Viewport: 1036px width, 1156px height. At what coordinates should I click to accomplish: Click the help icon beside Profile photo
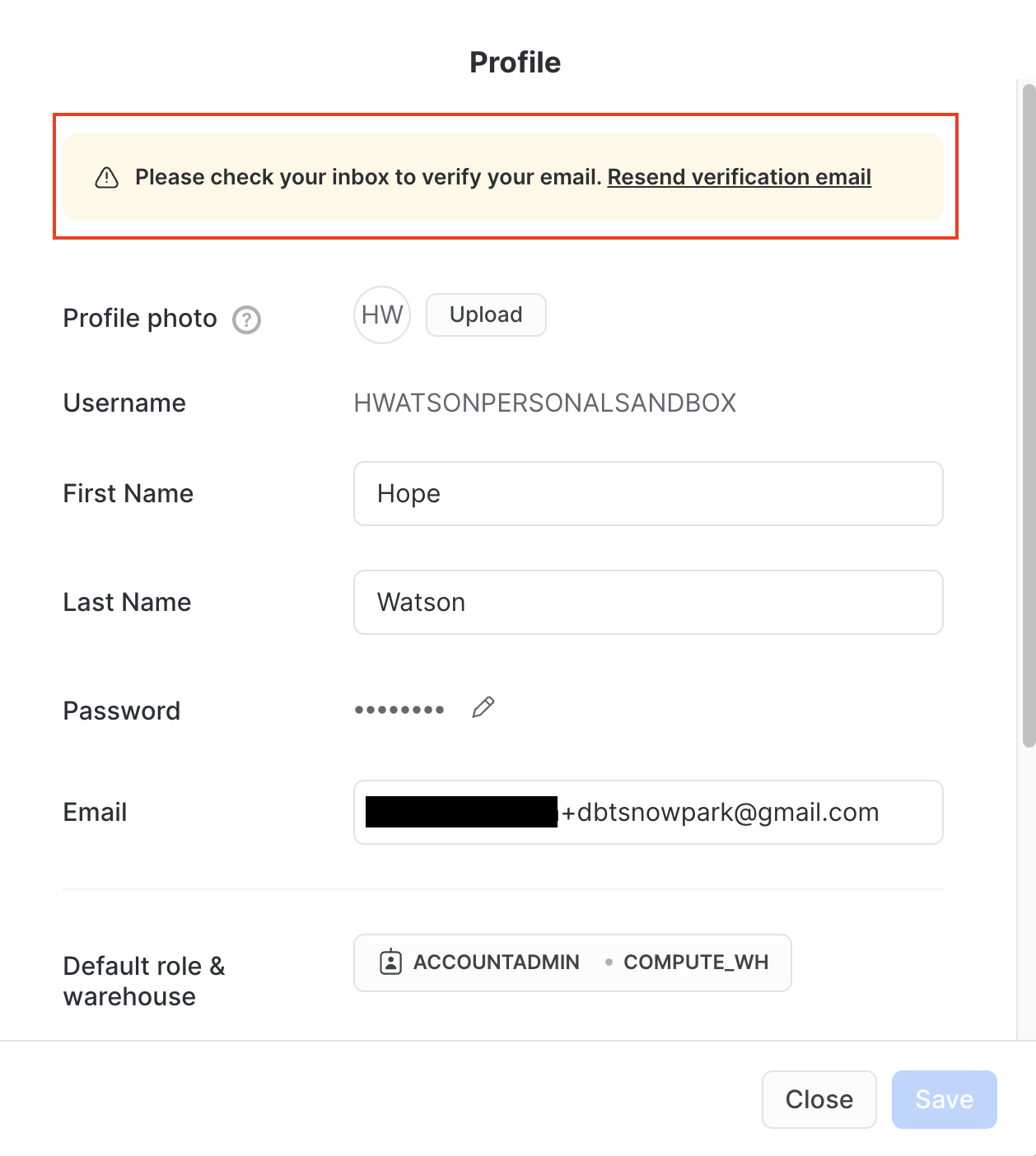tap(247, 319)
